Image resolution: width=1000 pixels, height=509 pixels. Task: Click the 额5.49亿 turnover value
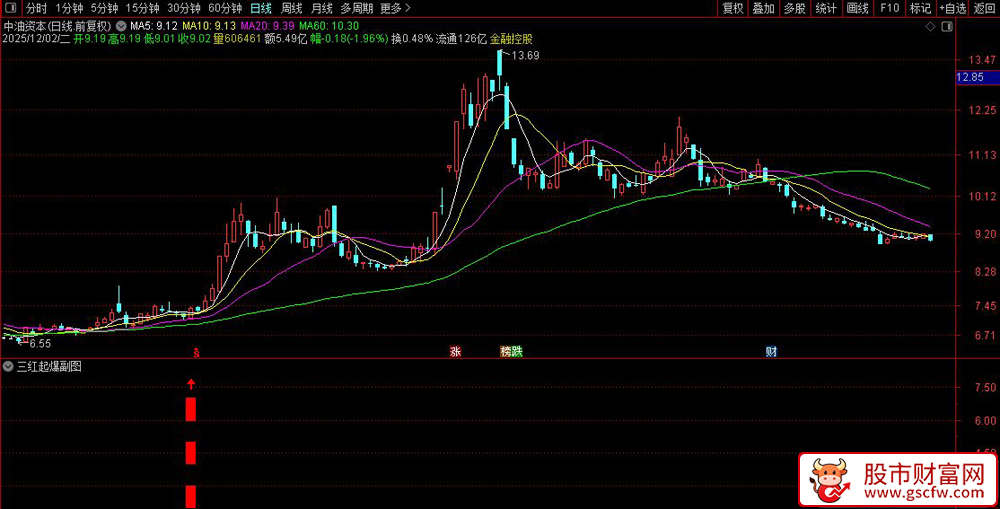coord(286,38)
